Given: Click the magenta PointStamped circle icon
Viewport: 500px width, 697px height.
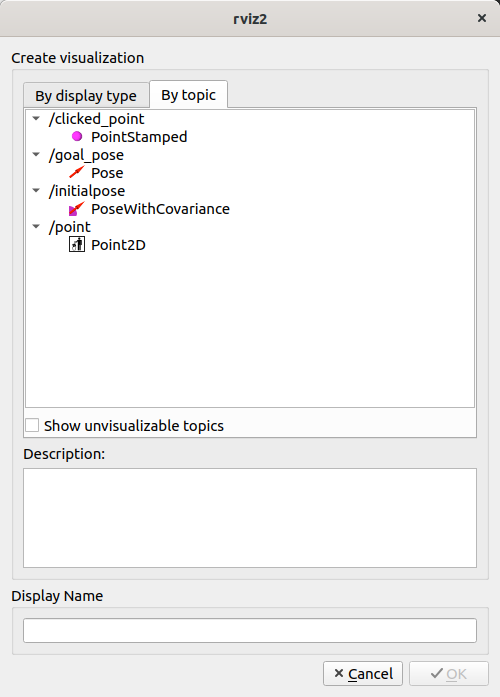Looking at the screenshot, I should (x=77, y=136).
